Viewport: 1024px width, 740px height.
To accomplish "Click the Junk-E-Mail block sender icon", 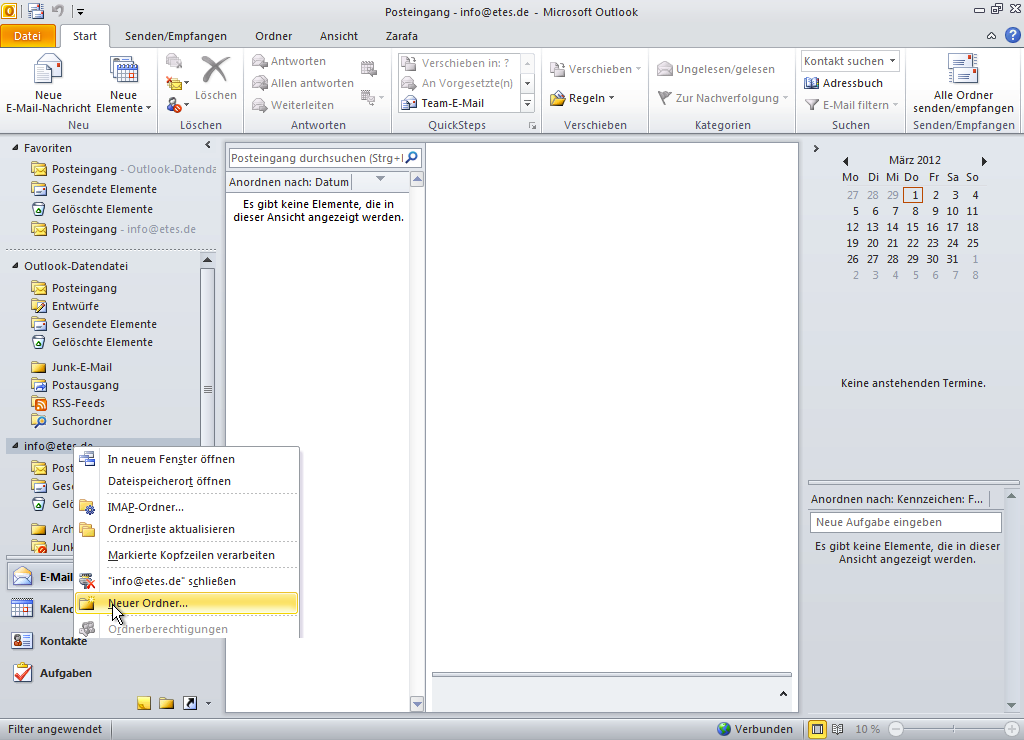I will [x=176, y=105].
